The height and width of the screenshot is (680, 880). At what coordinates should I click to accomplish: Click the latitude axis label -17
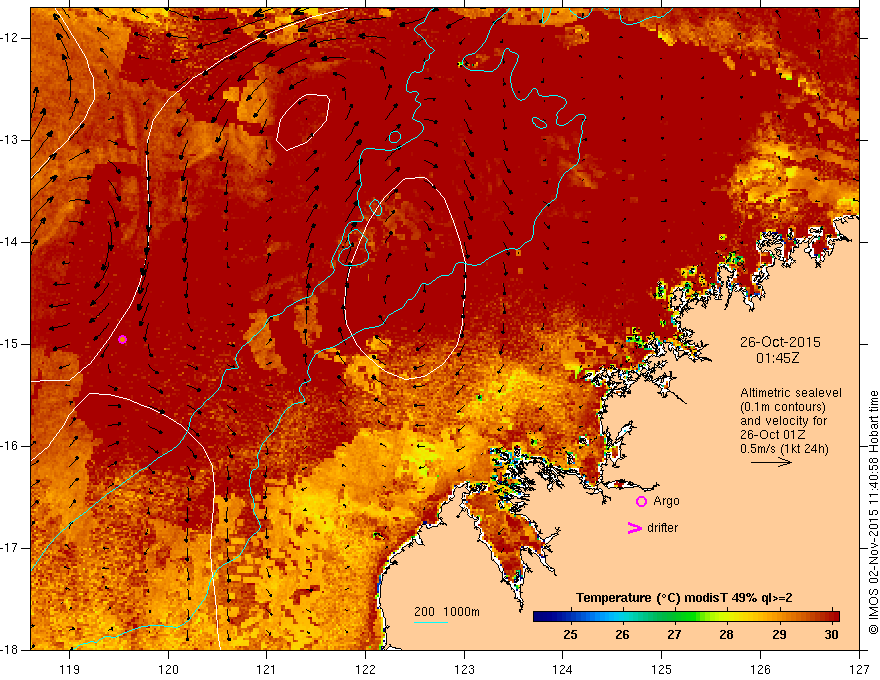click(x=10, y=548)
